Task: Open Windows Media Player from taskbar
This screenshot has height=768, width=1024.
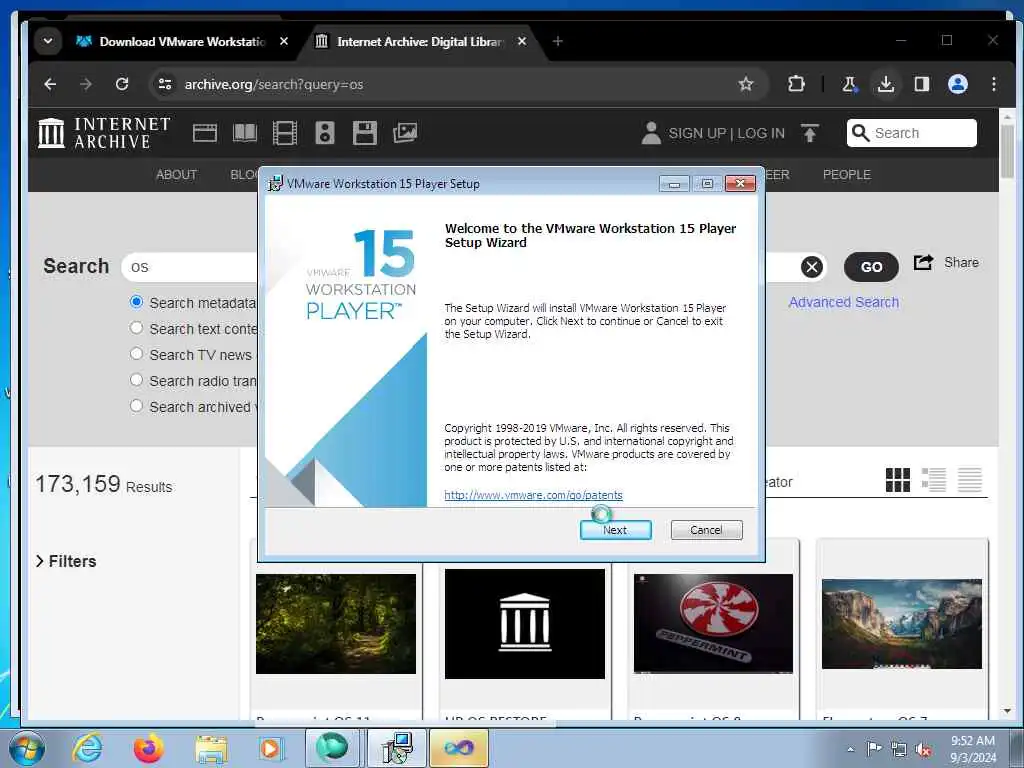Action: point(270,748)
